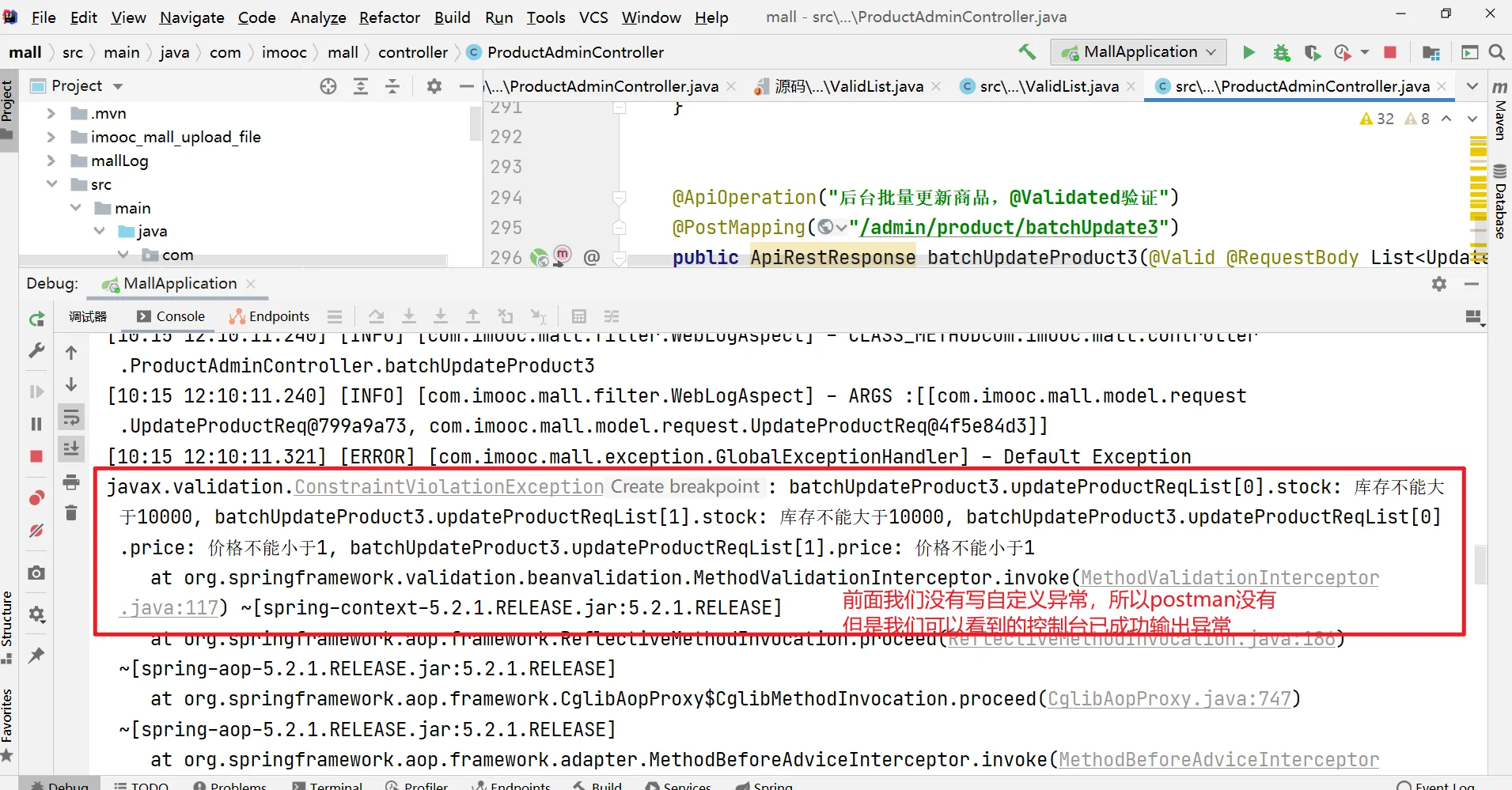Run MallApplication with coverage
The image size is (1512, 790).
pyautogui.click(x=1313, y=52)
